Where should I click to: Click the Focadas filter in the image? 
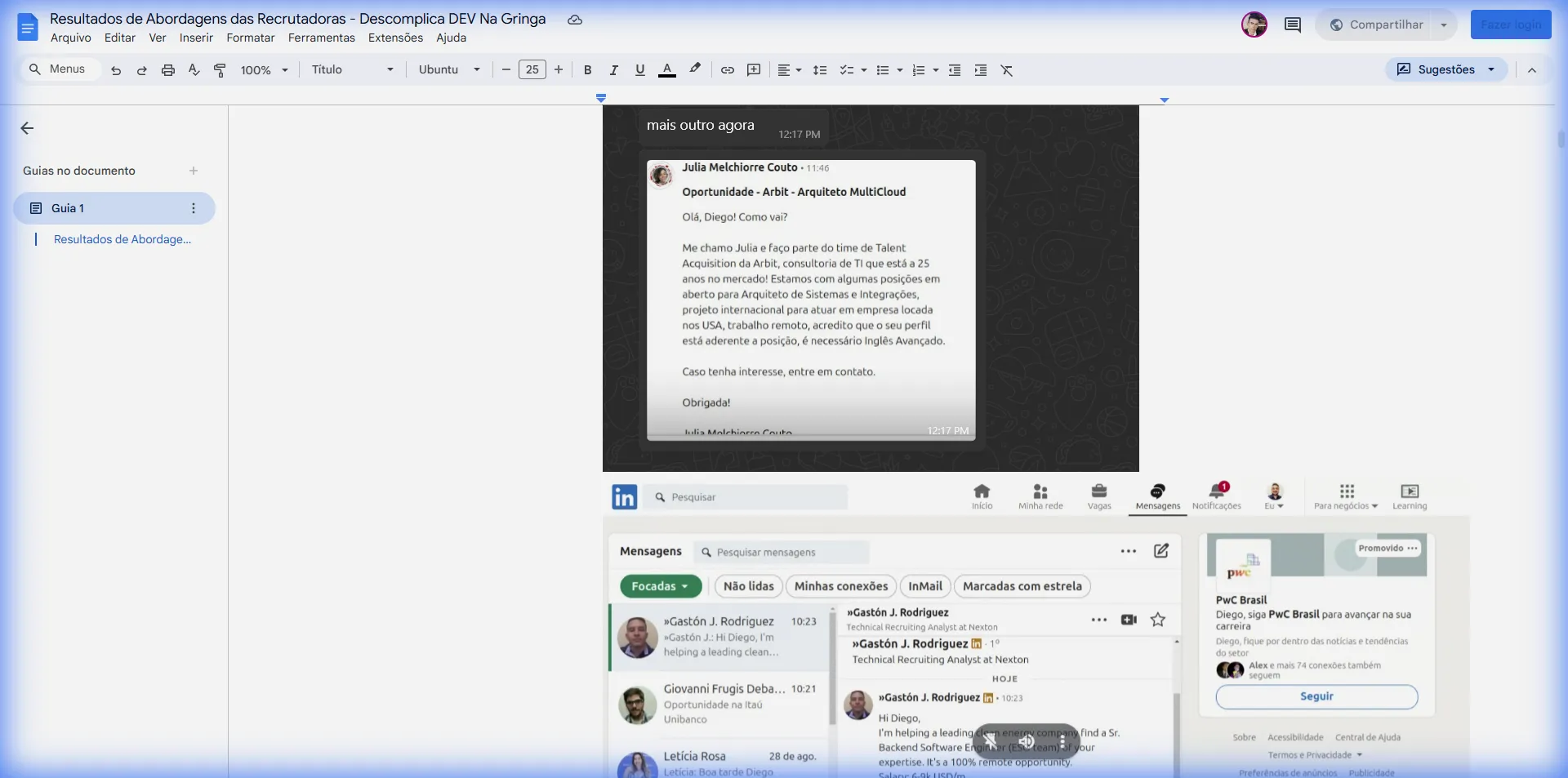point(661,586)
